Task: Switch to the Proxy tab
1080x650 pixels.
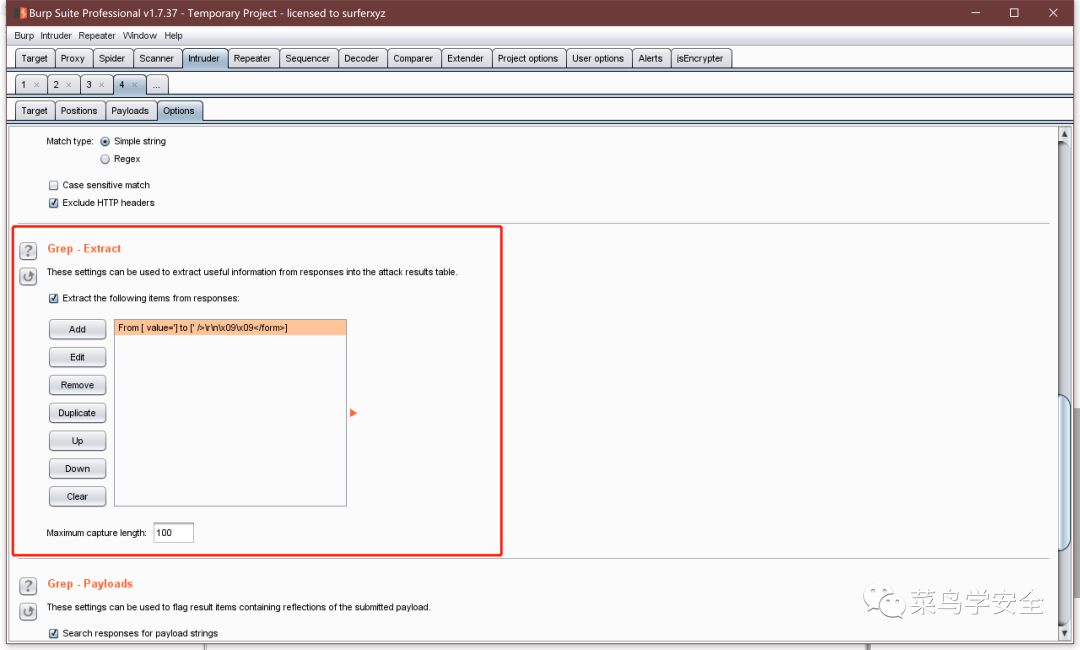Action: coord(72,59)
